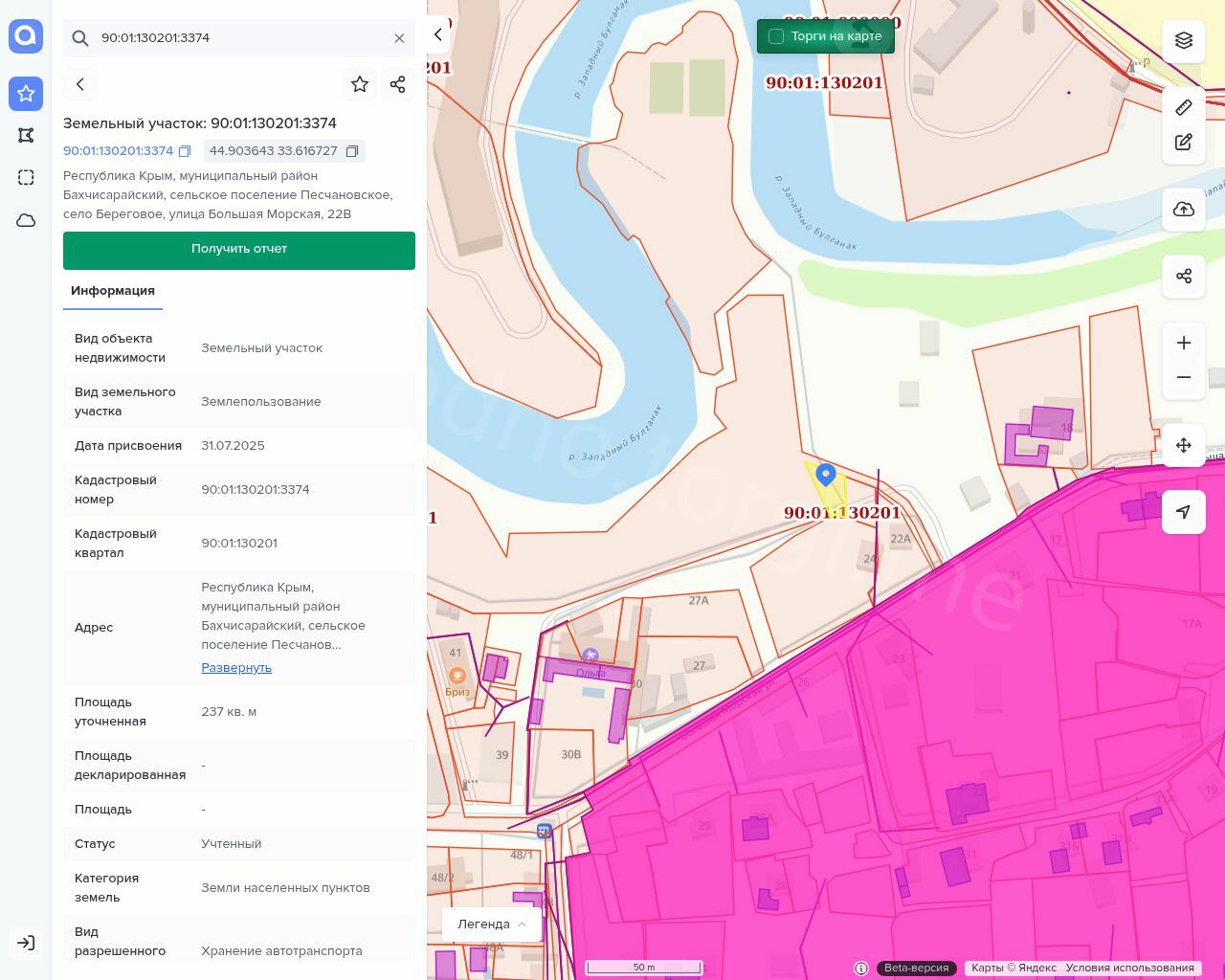Open the favorites section in sidebar
The image size is (1225, 980).
pos(26,93)
